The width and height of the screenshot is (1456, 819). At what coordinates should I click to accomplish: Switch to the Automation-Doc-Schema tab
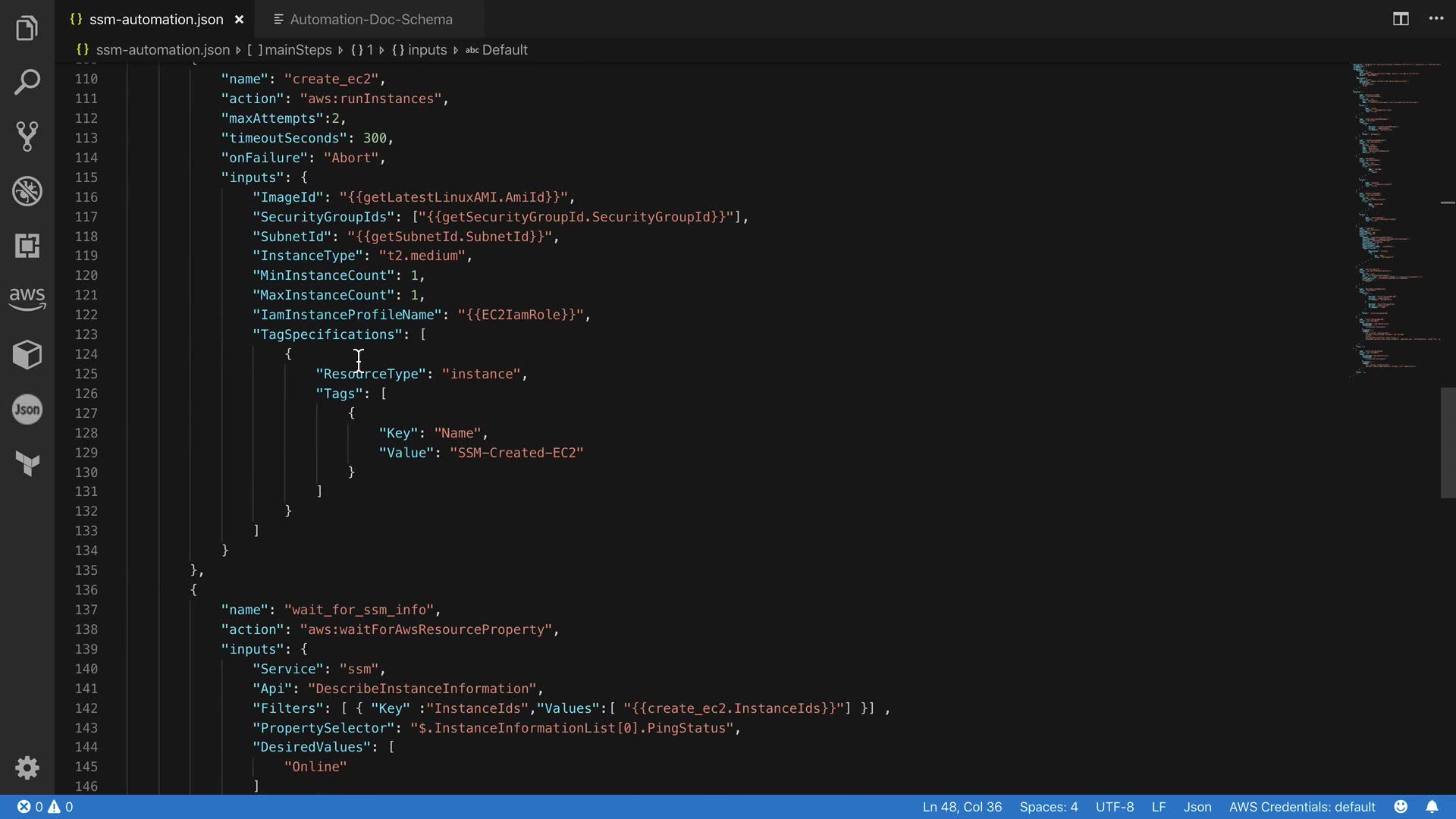(x=370, y=20)
